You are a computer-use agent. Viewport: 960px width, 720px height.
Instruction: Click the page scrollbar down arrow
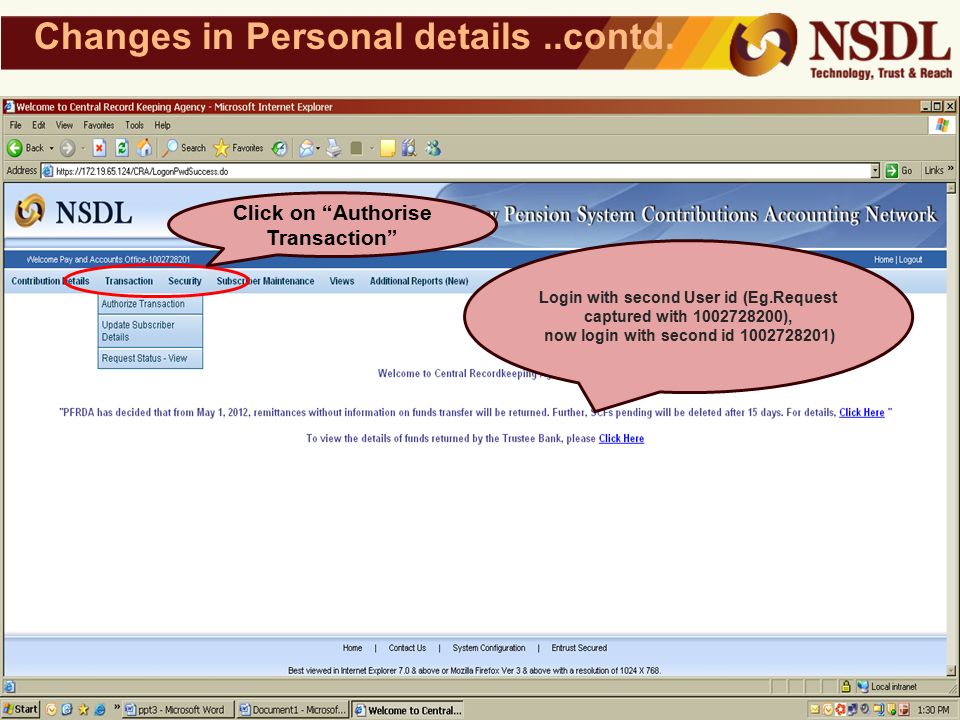(950, 670)
